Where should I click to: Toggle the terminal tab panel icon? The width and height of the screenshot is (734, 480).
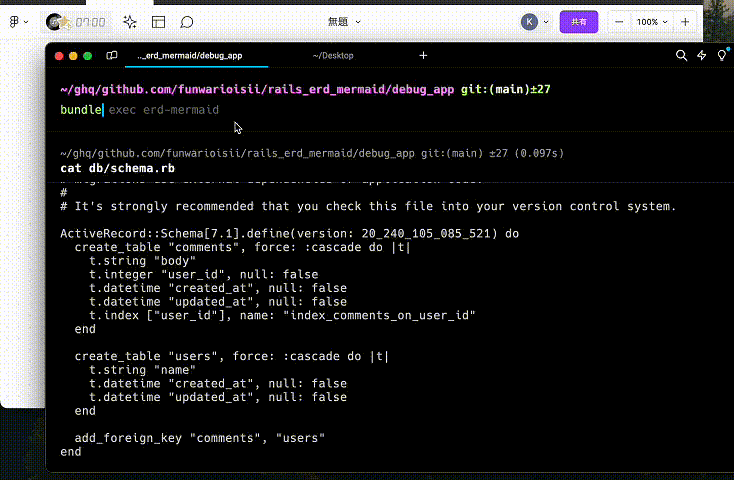(111, 55)
